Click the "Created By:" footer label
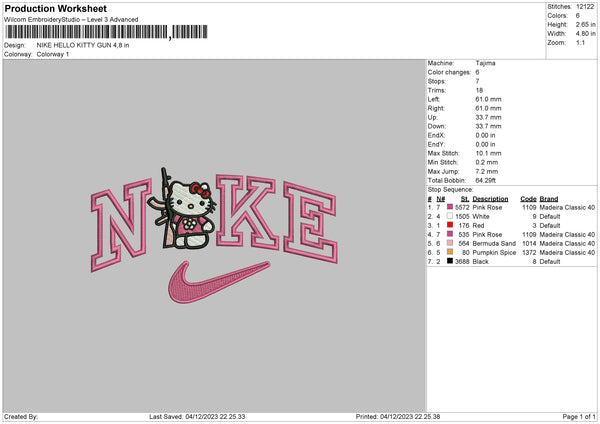This screenshot has height=424, width=600. (x=21, y=417)
